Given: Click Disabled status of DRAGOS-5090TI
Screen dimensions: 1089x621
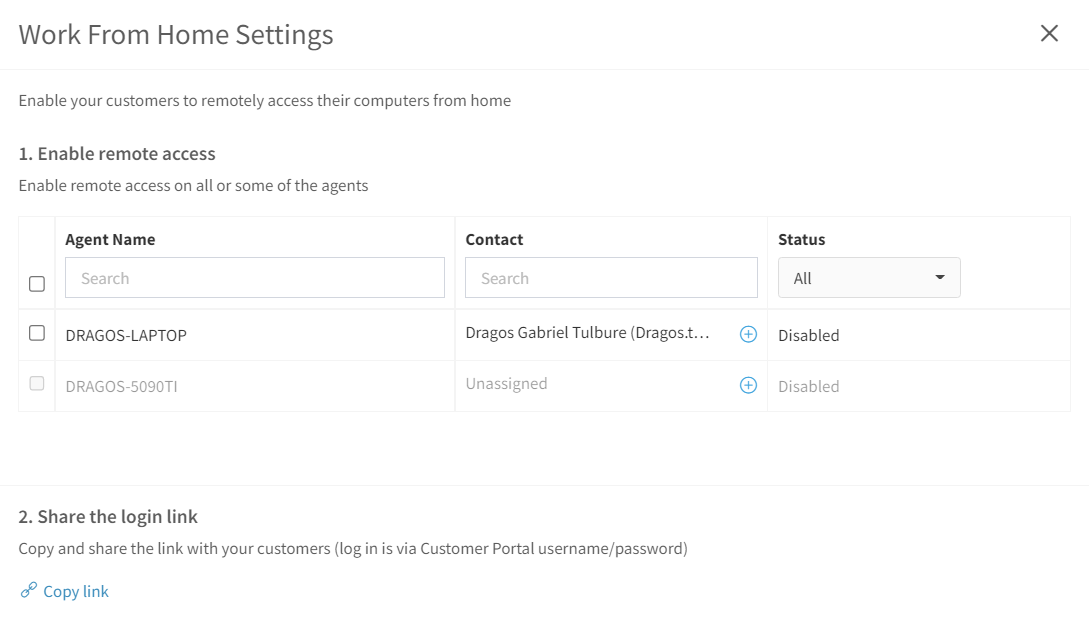Looking at the screenshot, I should click(x=808, y=386).
